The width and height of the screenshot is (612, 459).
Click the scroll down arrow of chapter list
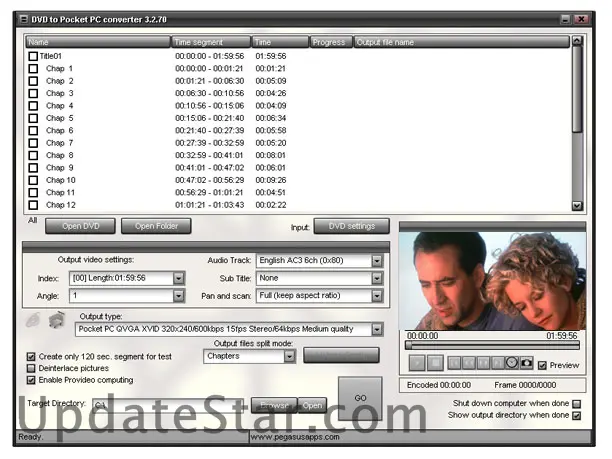point(577,206)
